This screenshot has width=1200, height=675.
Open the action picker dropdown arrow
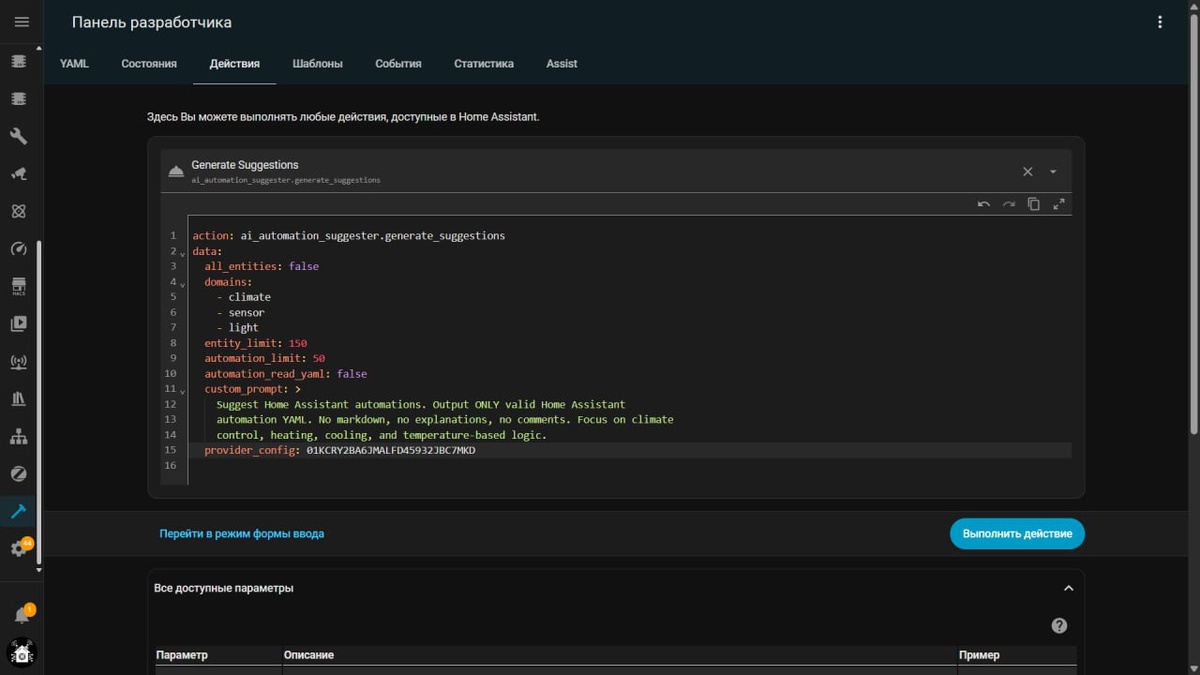pos(1053,172)
